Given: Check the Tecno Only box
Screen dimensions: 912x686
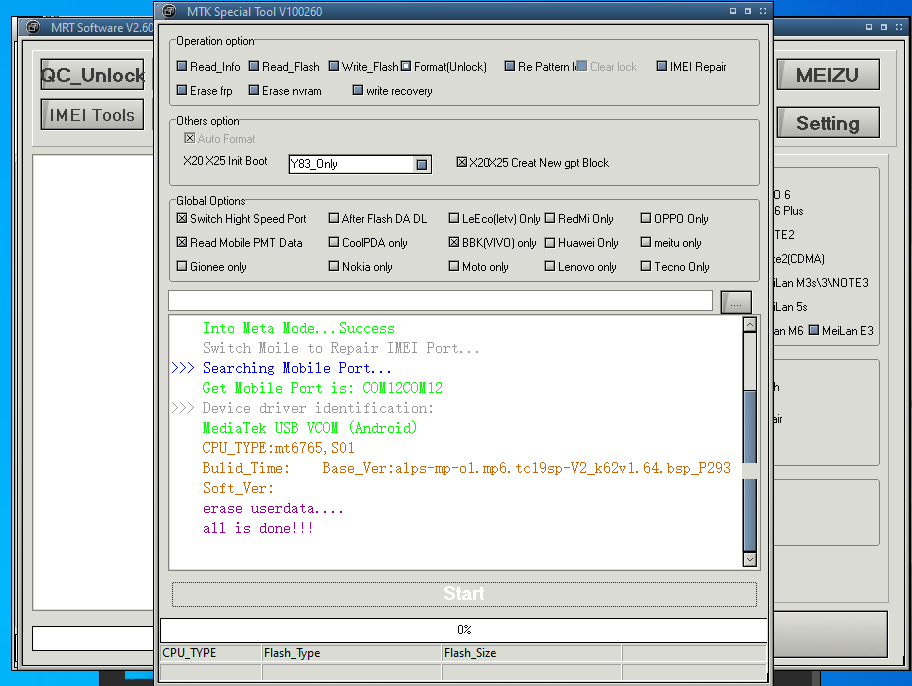Looking at the screenshot, I should point(646,266).
